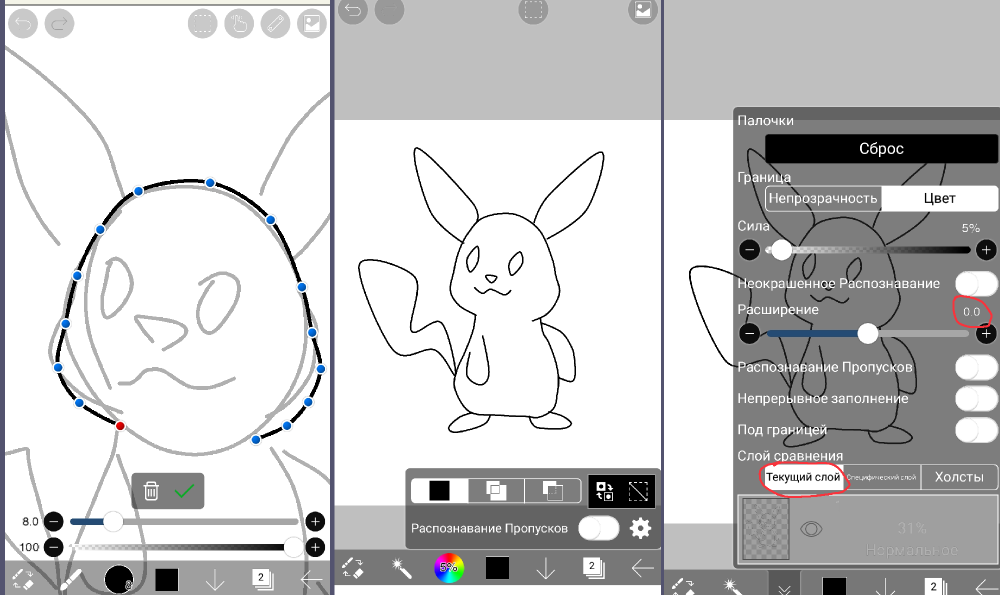Open the ruler tool in the left panel

coord(276,24)
